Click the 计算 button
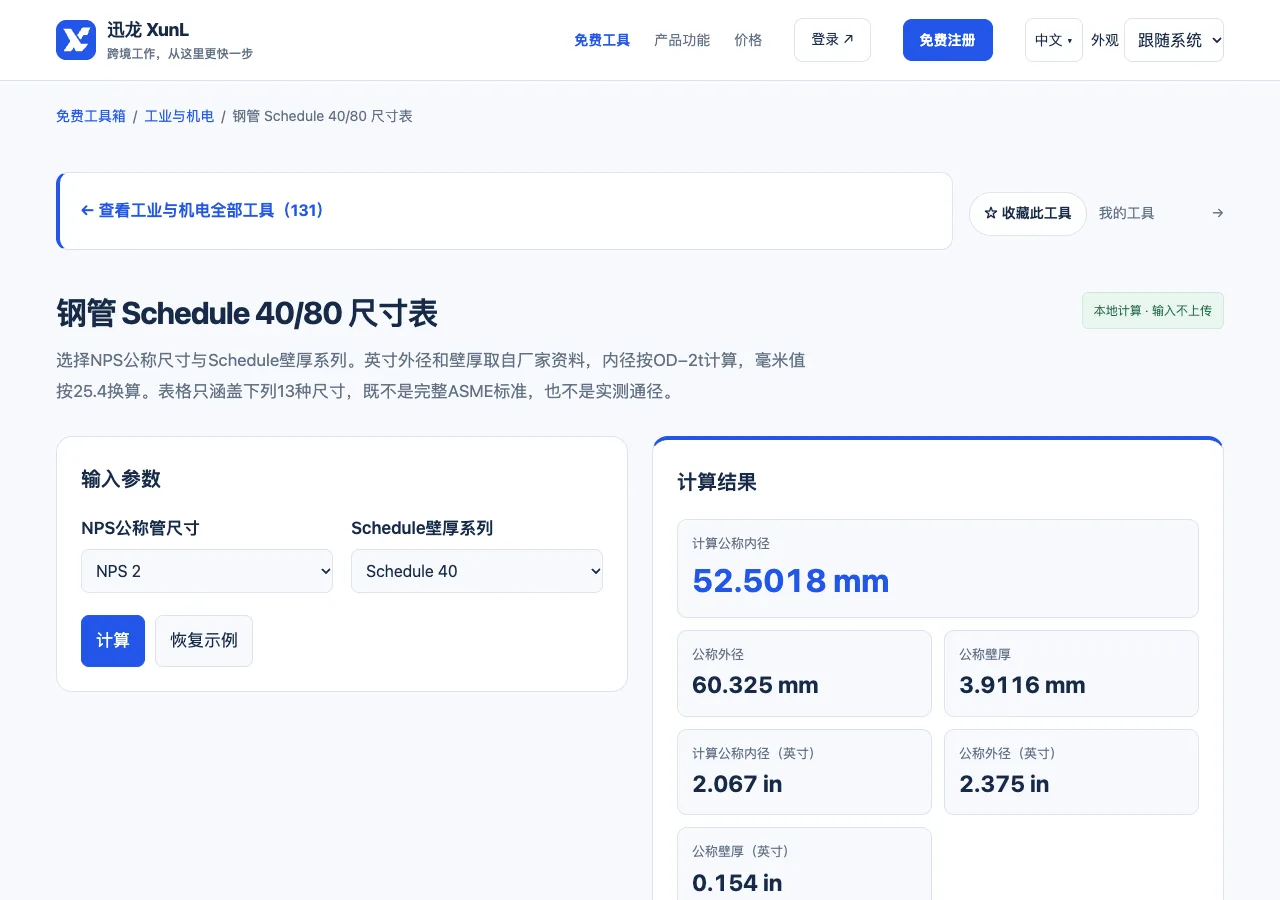Image resolution: width=1280 pixels, height=900 pixels. tap(113, 641)
